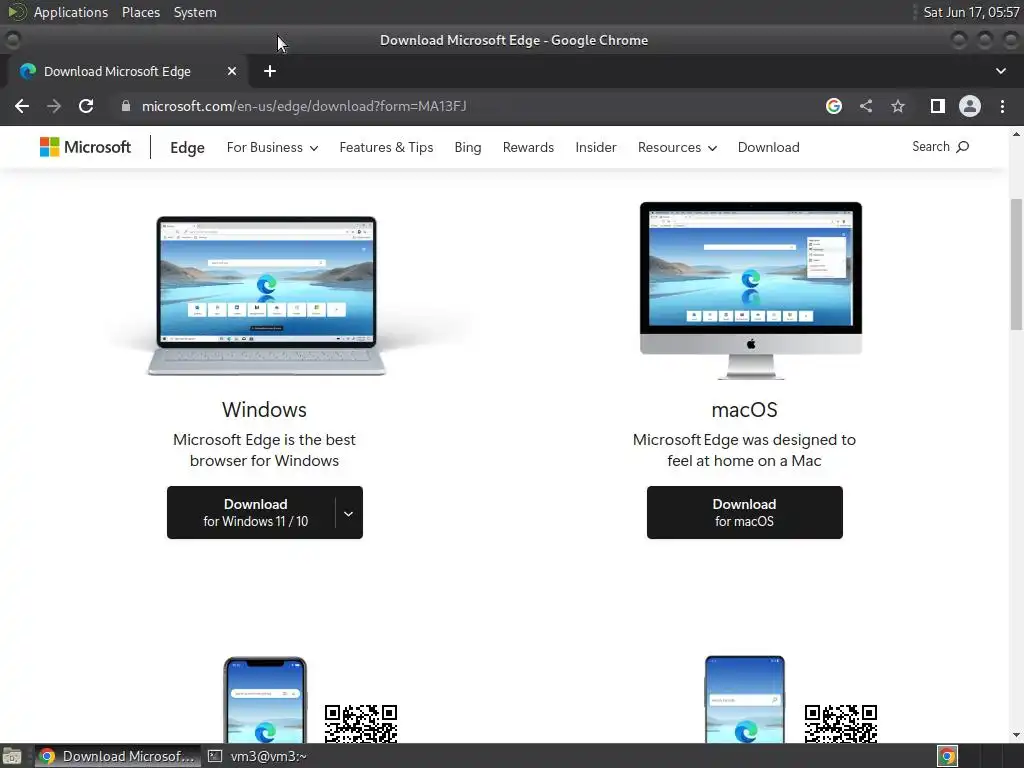Click the Android QR code

(x=840, y=724)
